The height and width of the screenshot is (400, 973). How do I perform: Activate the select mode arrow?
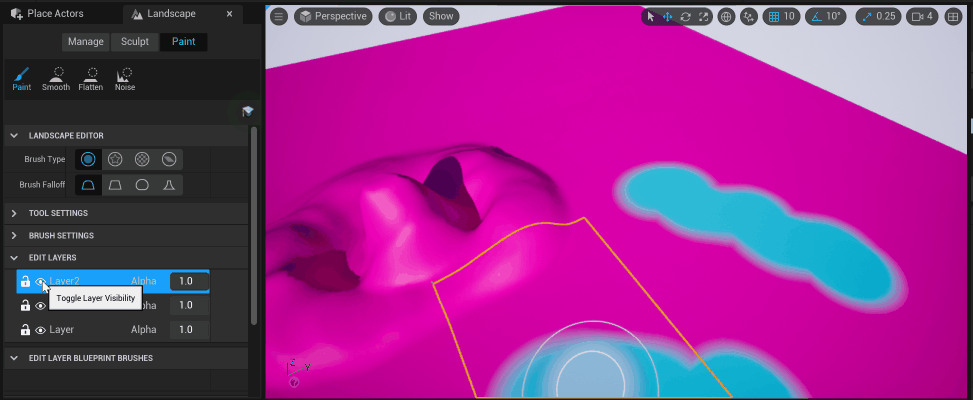650,17
